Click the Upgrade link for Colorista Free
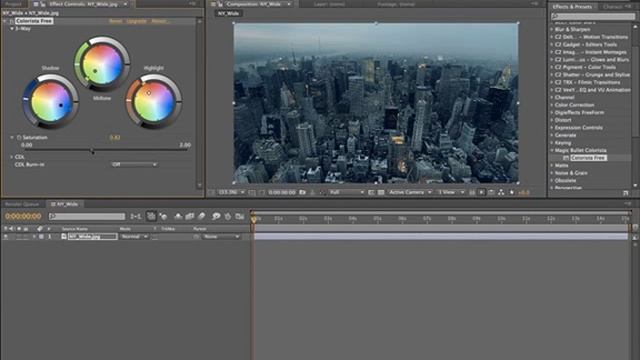This screenshot has height=360, width=640. click(136, 21)
